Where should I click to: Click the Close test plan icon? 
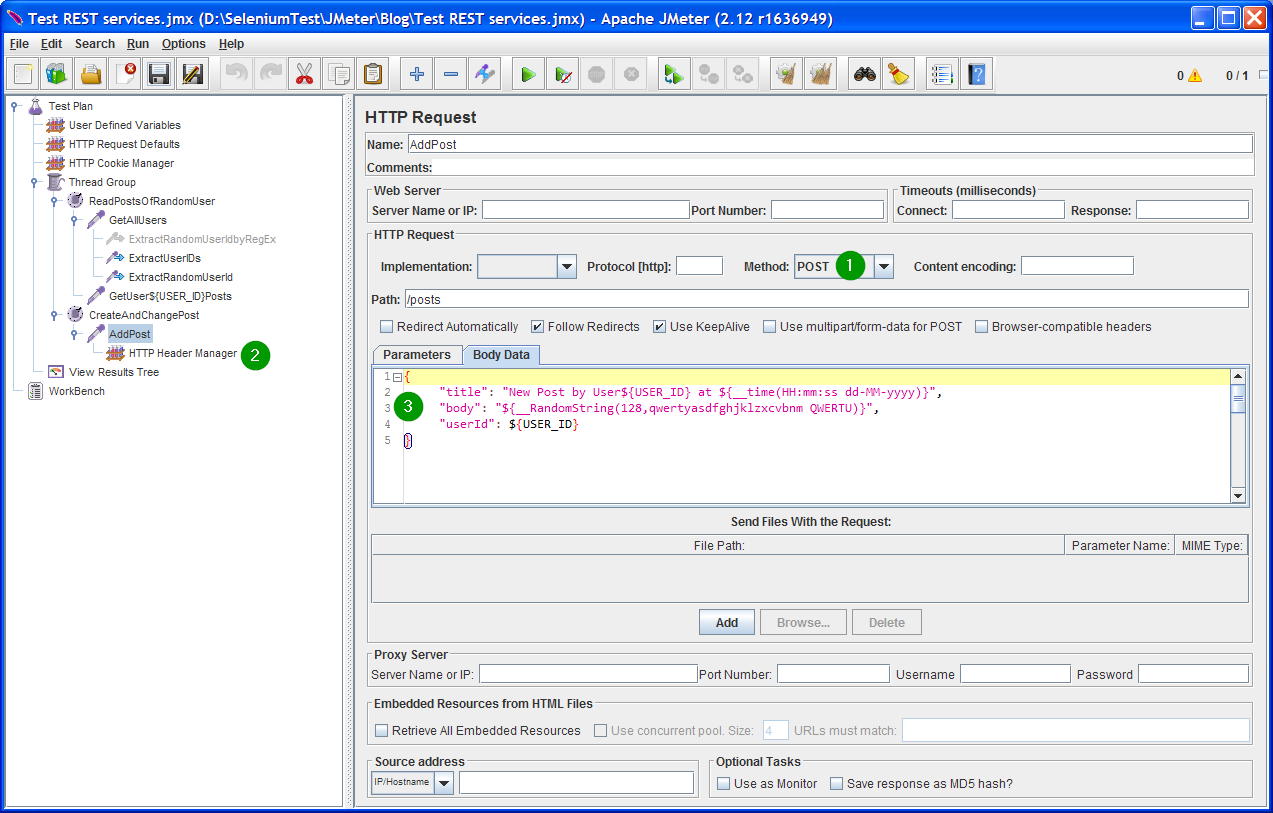click(125, 74)
